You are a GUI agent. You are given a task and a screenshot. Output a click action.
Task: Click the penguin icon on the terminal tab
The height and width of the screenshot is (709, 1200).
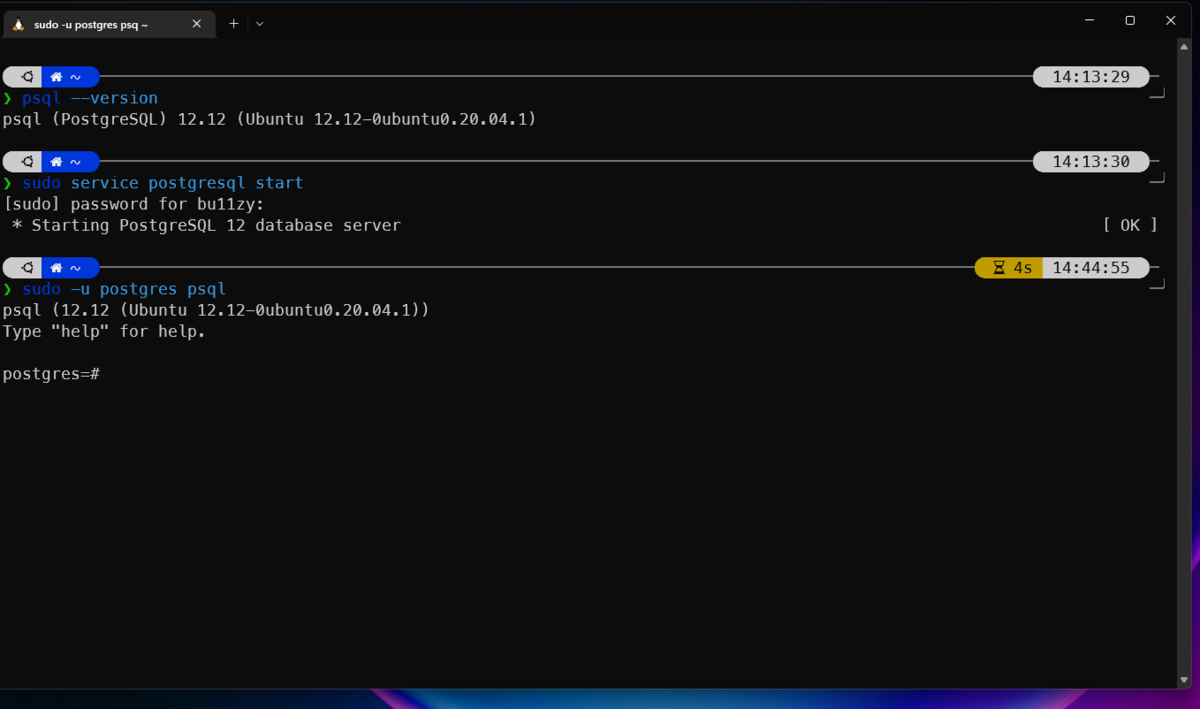tap(17, 22)
